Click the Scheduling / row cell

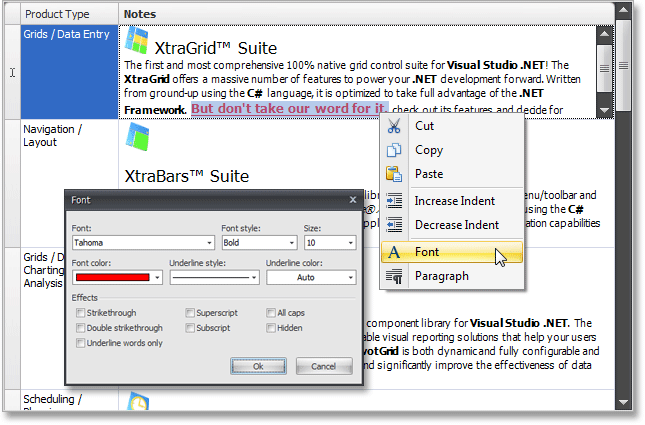(x=69, y=400)
